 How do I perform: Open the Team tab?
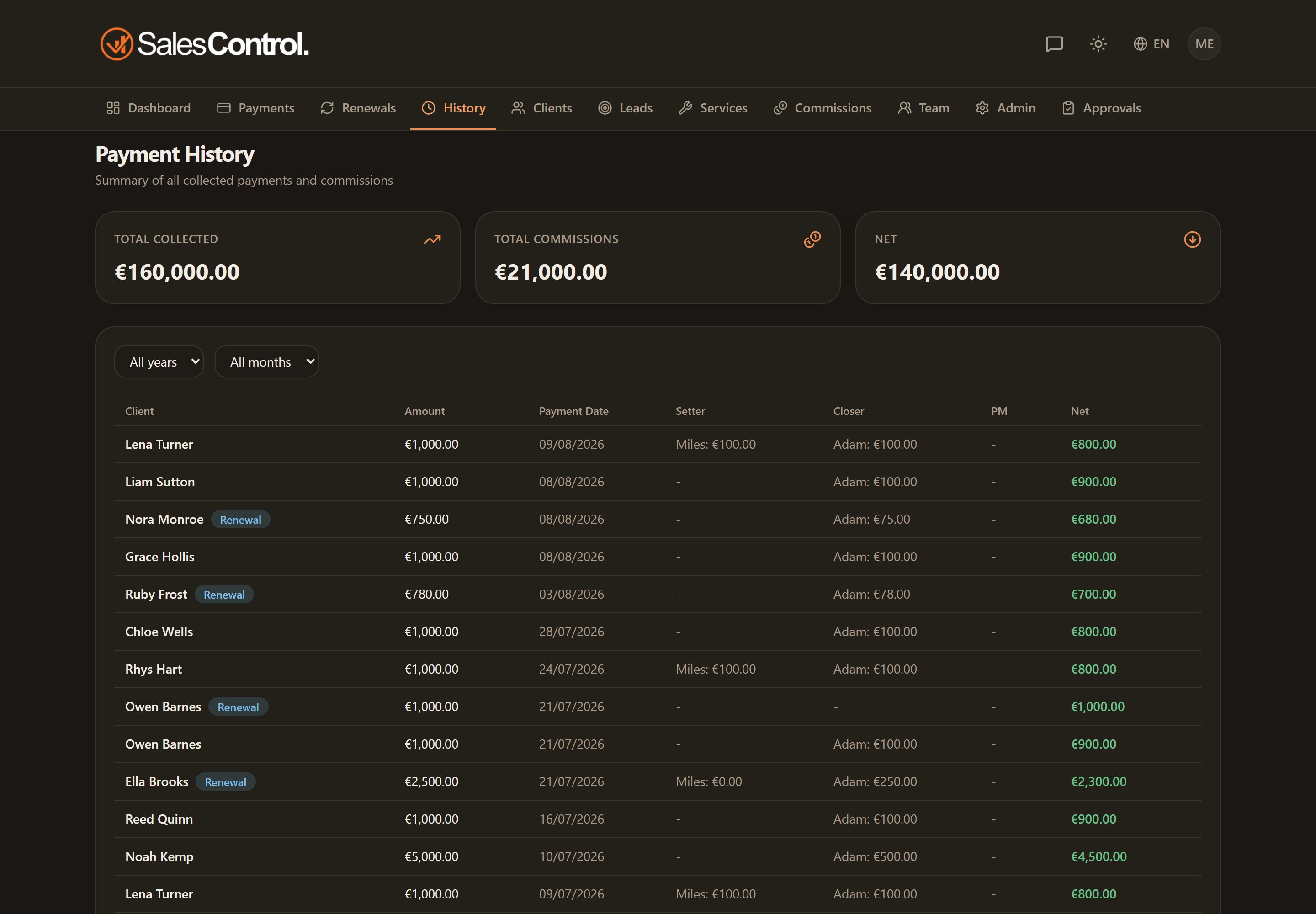[924, 108]
